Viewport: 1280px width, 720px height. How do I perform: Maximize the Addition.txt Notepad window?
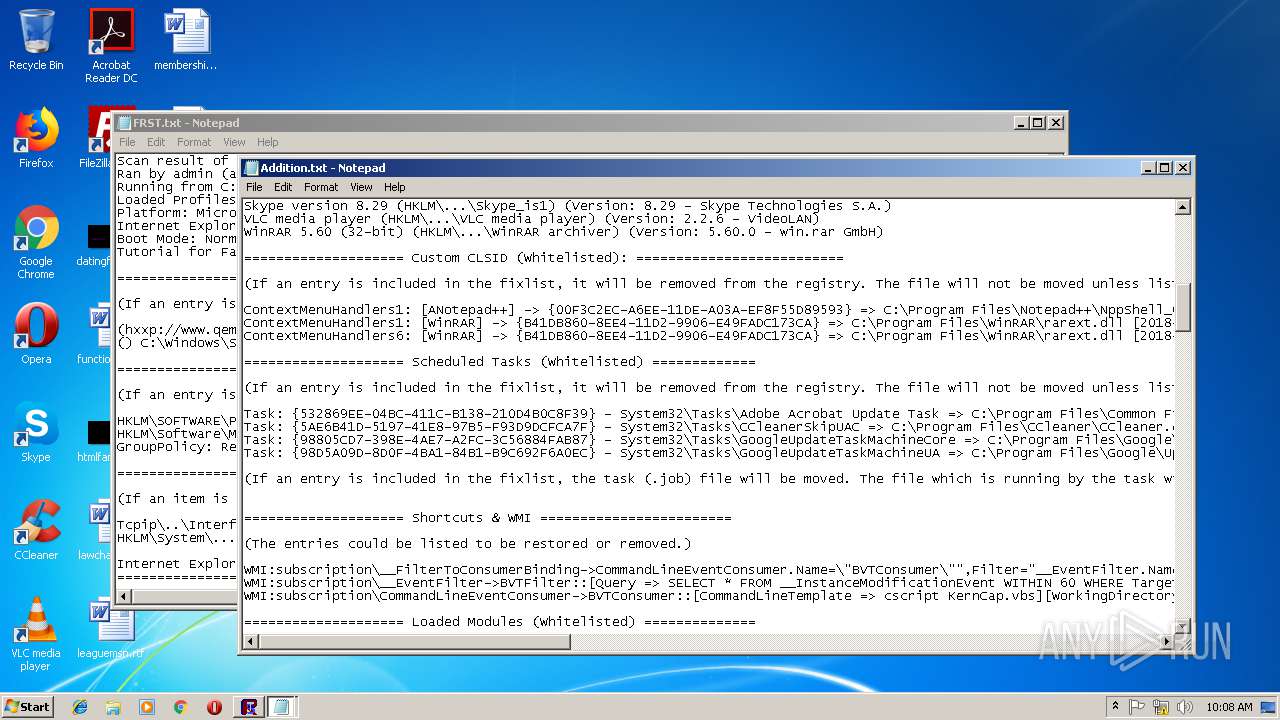(x=1165, y=168)
